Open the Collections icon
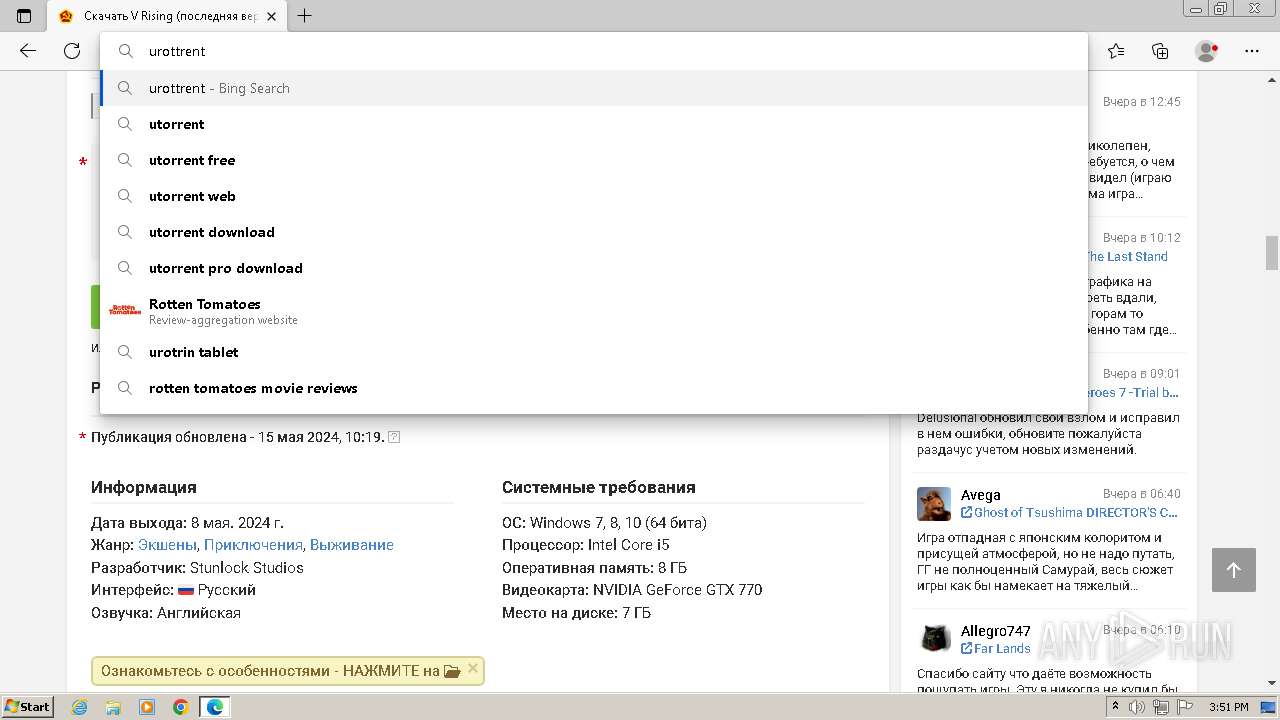 [1160, 51]
